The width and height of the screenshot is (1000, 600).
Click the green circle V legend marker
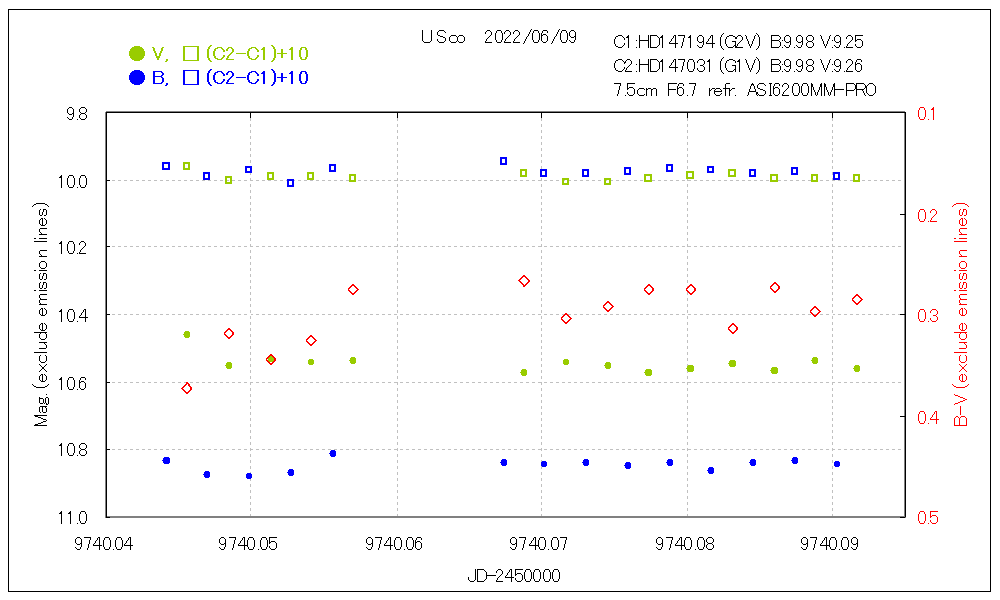136,53
